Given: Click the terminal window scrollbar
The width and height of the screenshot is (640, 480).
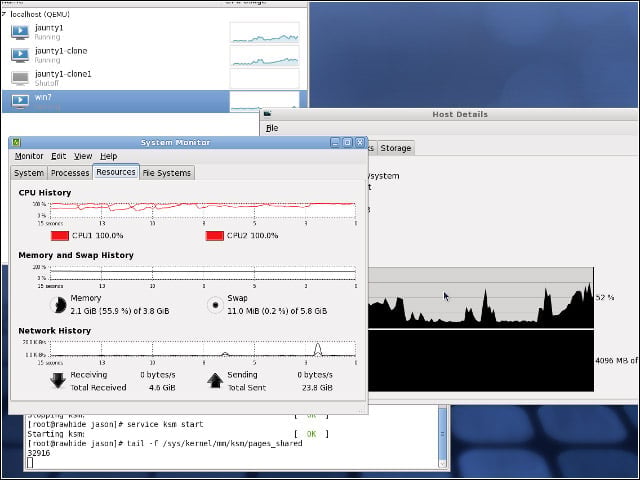Looking at the screenshot, I should point(442,437).
